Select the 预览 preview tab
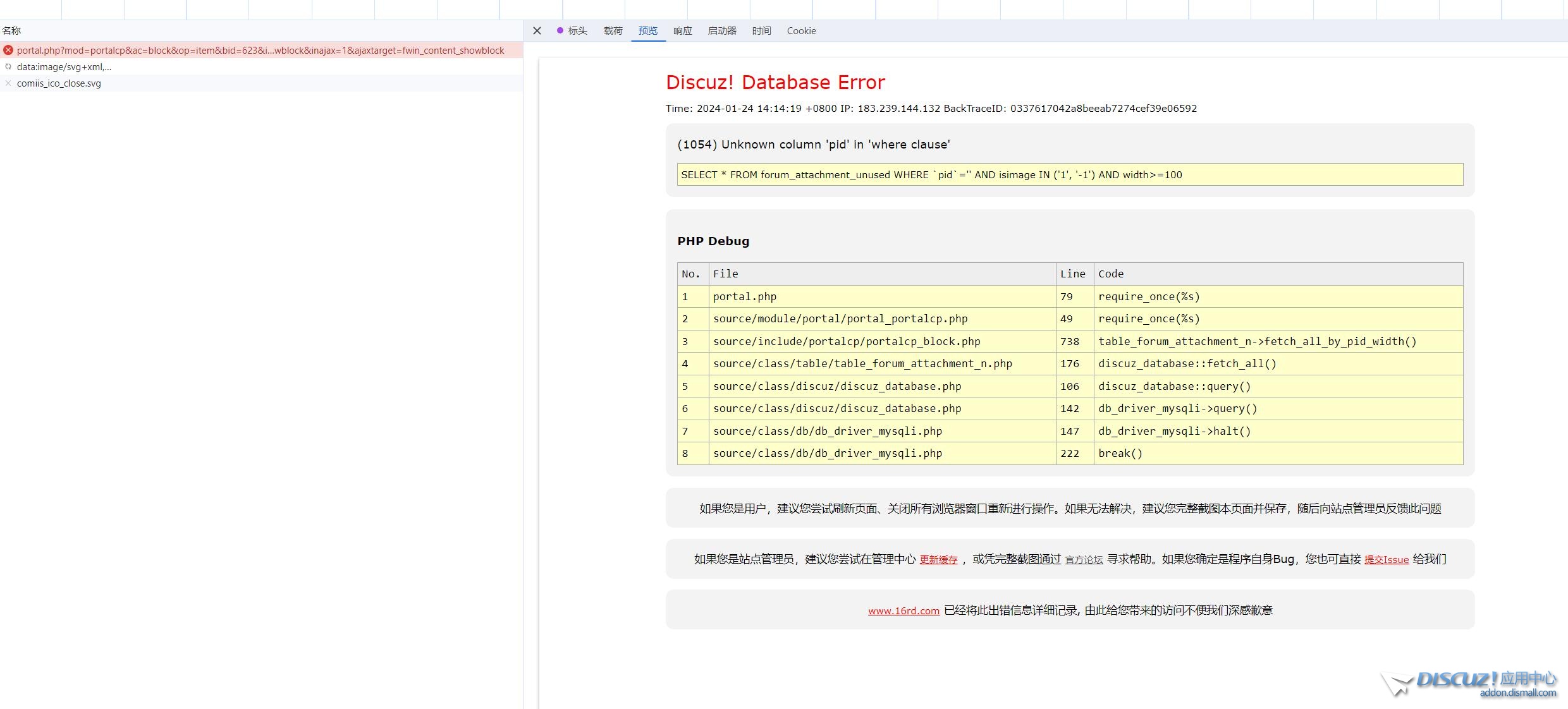The image size is (1568, 709). (x=648, y=30)
